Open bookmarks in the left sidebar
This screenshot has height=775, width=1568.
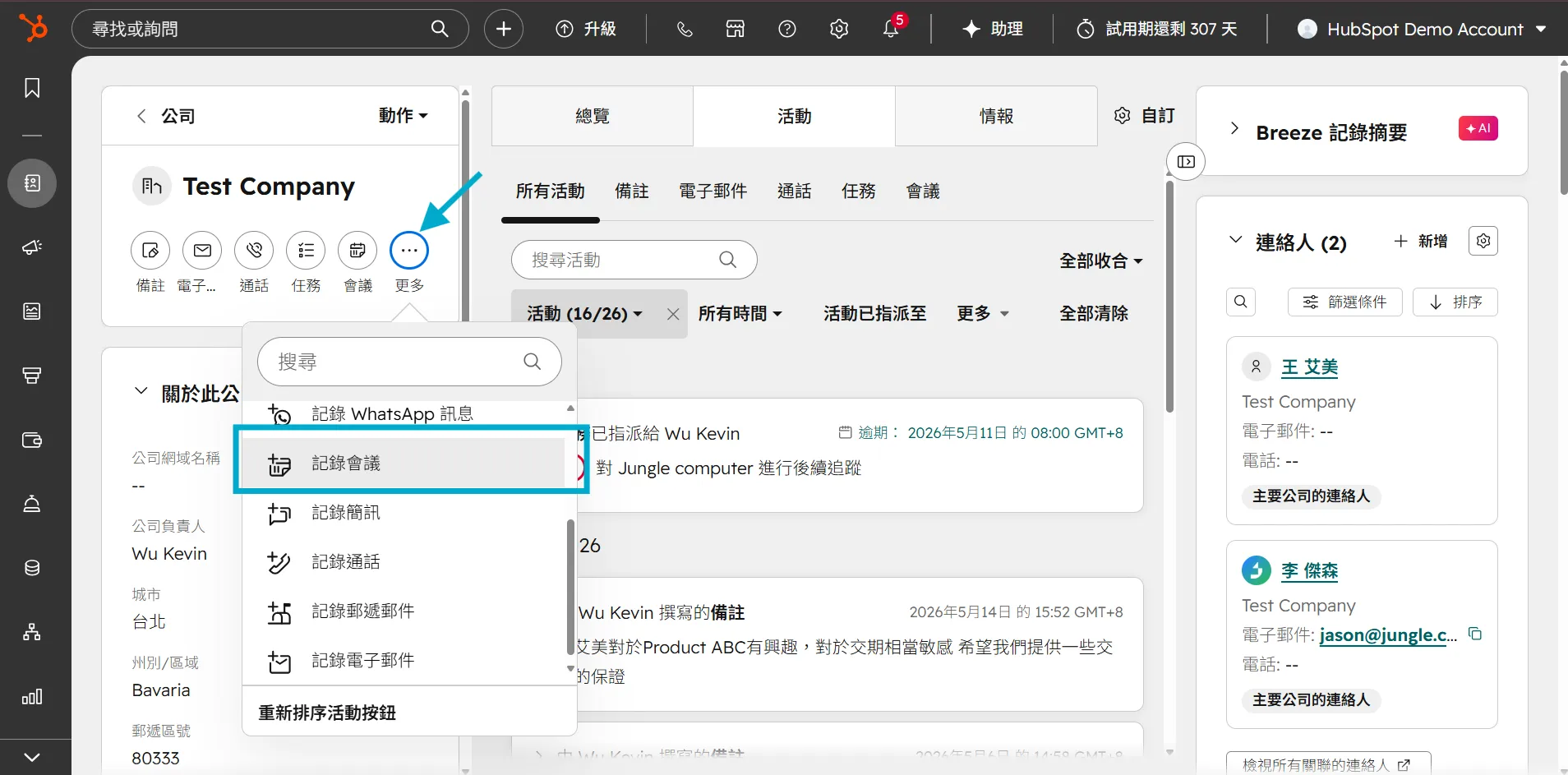coord(32,88)
